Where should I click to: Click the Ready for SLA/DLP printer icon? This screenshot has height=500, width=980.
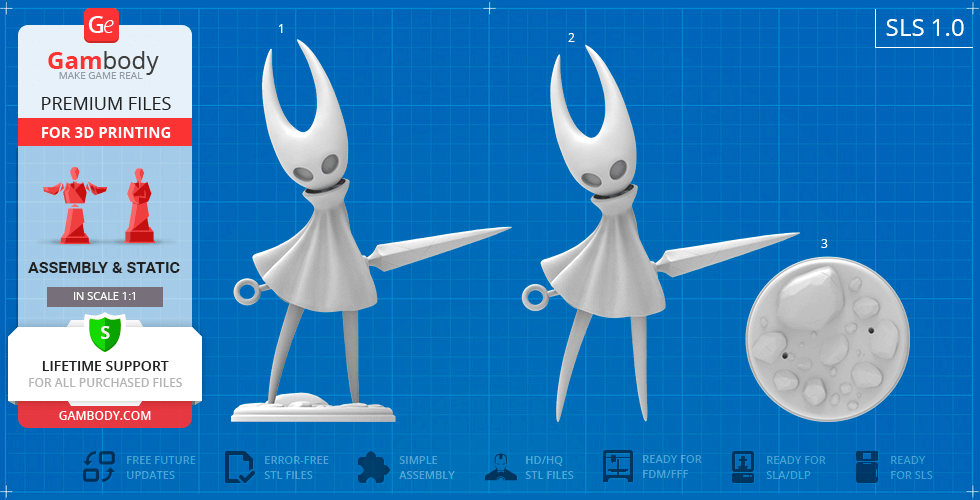[742, 466]
